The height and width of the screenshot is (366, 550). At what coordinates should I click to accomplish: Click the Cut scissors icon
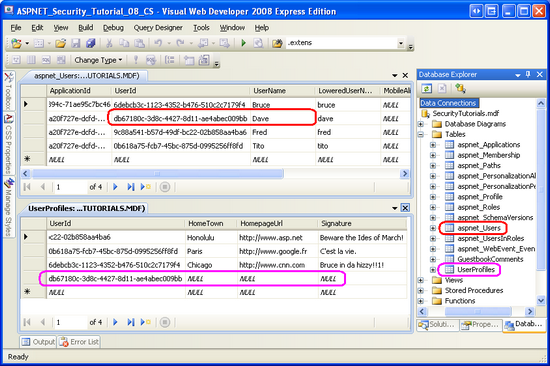coord(109,43)
